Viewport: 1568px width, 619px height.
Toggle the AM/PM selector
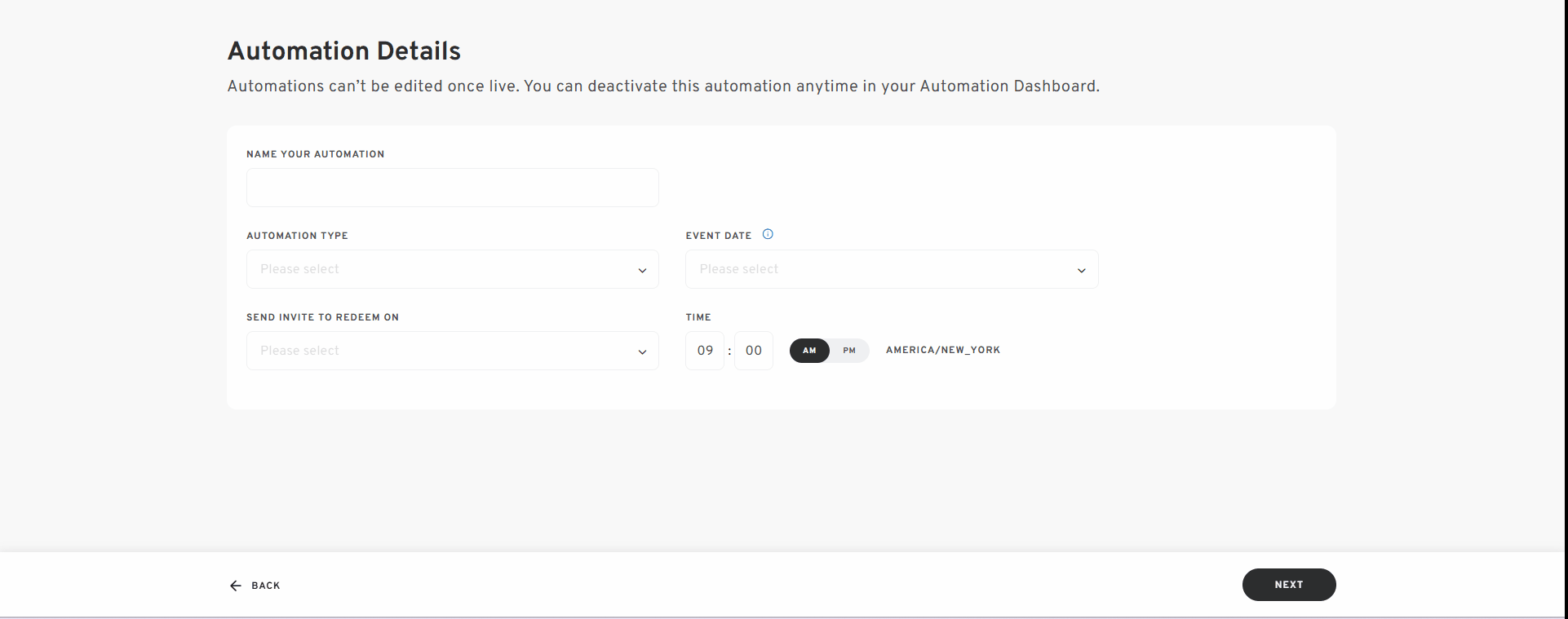[829, 351]
